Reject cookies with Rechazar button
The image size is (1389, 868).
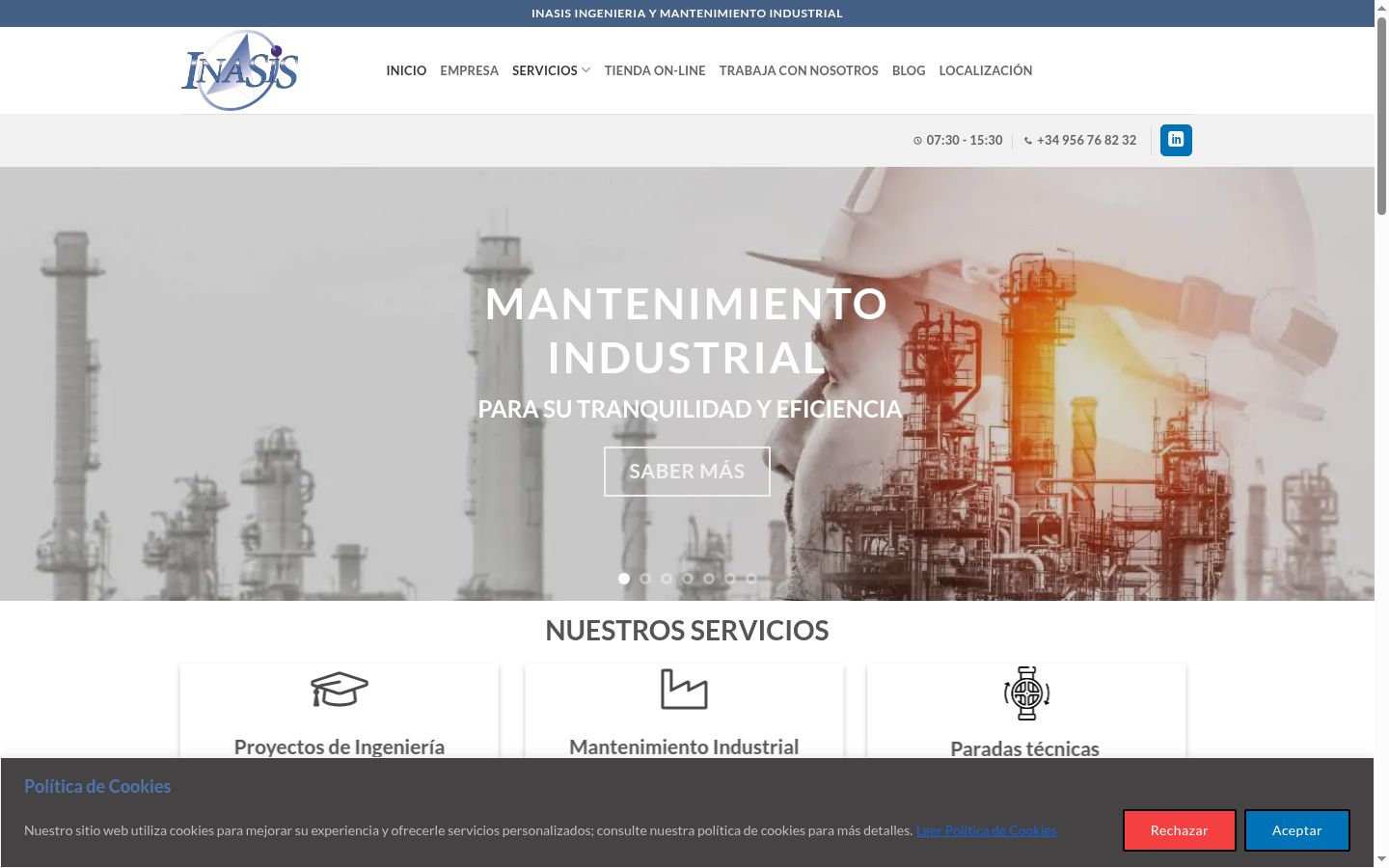tap(1179, 830)
